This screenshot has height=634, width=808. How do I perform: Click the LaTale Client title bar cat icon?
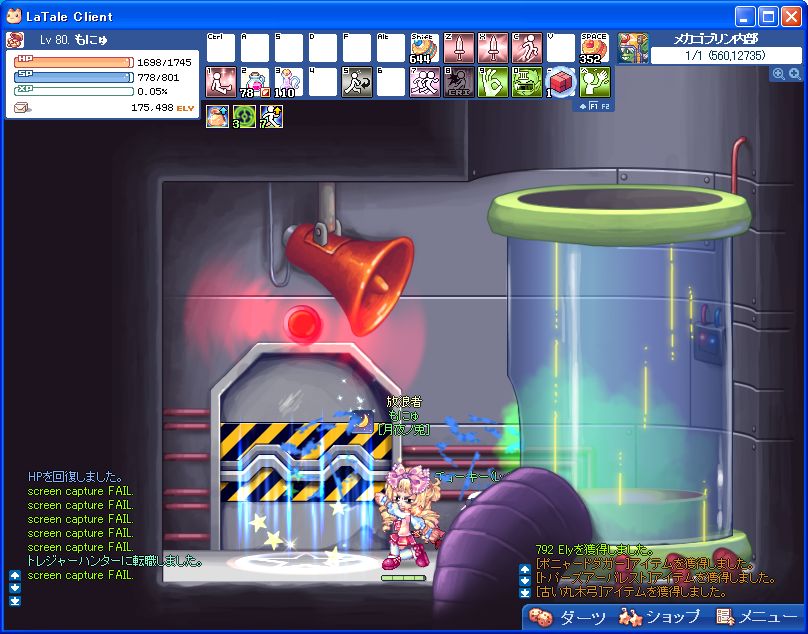pos(14,16)
